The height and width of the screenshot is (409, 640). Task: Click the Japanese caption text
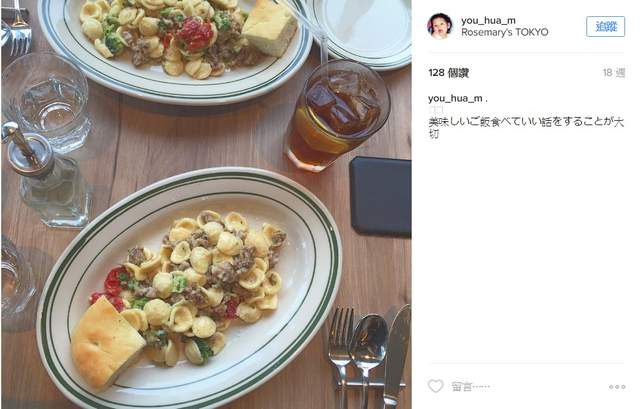526,128
